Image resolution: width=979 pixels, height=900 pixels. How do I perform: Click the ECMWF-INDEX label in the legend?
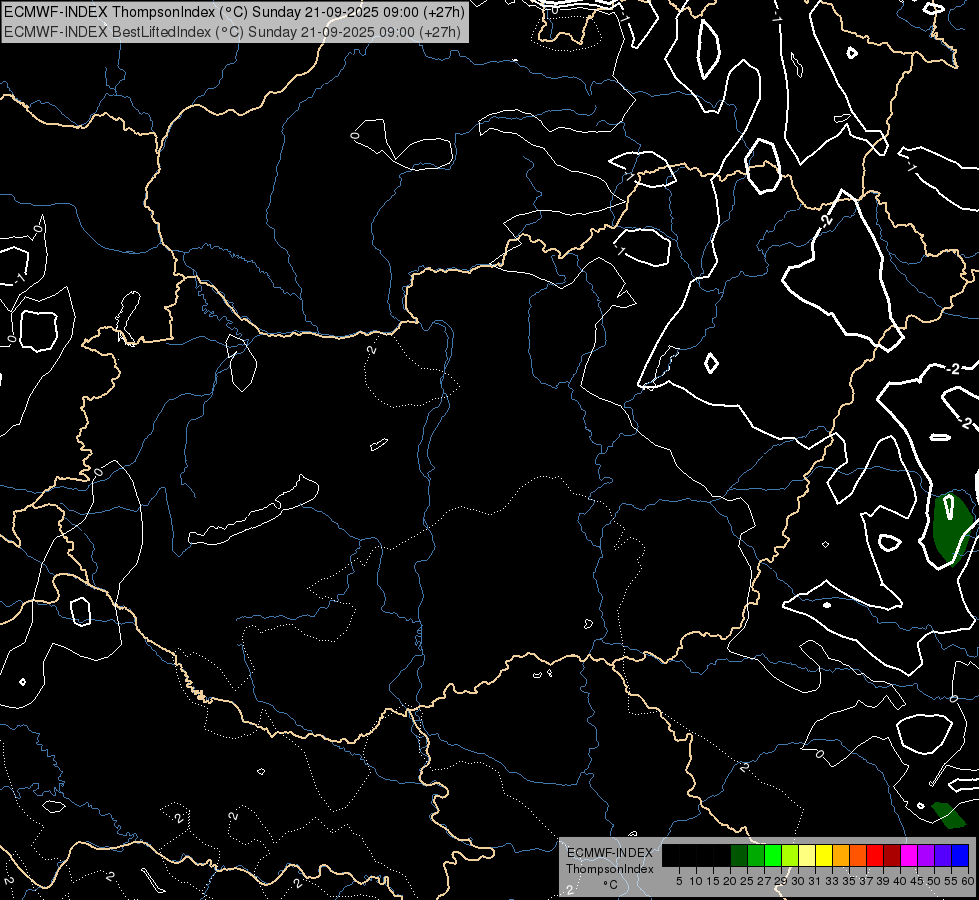[x=610, y=853]
